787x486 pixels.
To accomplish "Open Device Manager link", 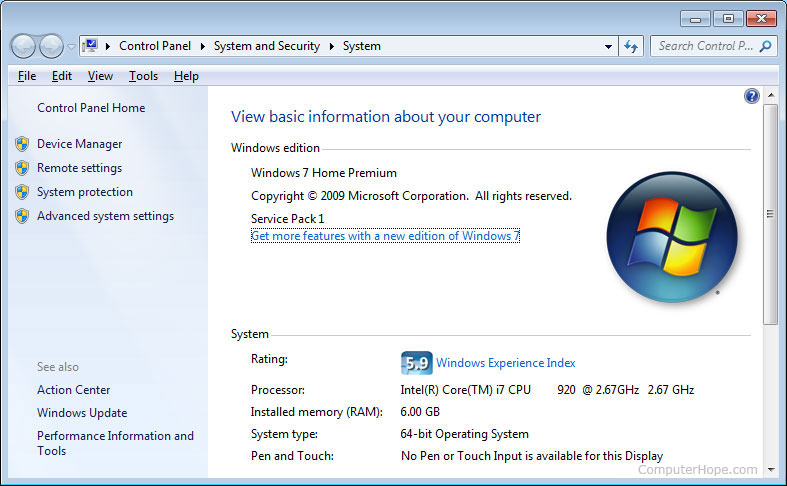I will [x=79, y=144].
